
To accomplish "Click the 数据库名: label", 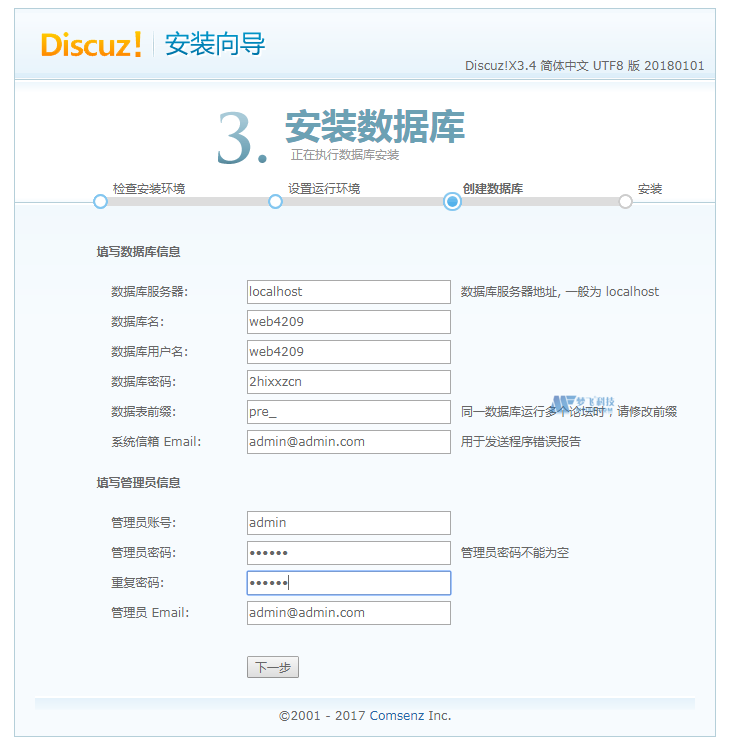I will click(138, 322).
